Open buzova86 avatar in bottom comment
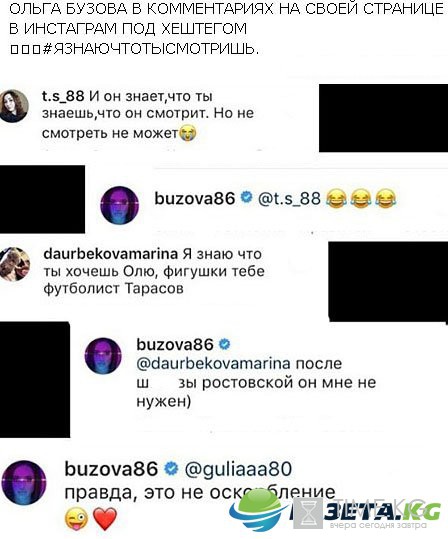 [x=24, y=483]
